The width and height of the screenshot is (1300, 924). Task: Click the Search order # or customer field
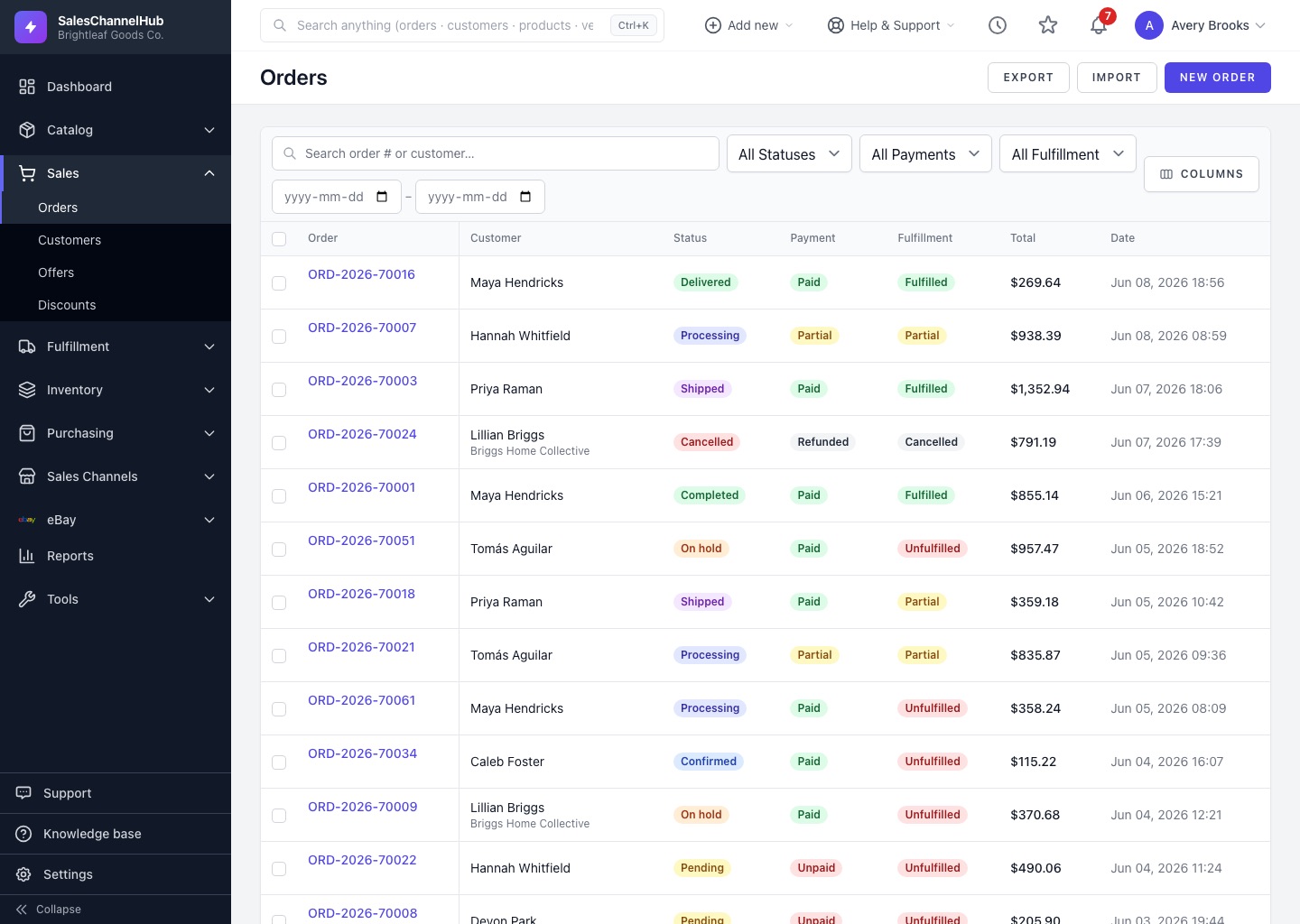point(496,153)
